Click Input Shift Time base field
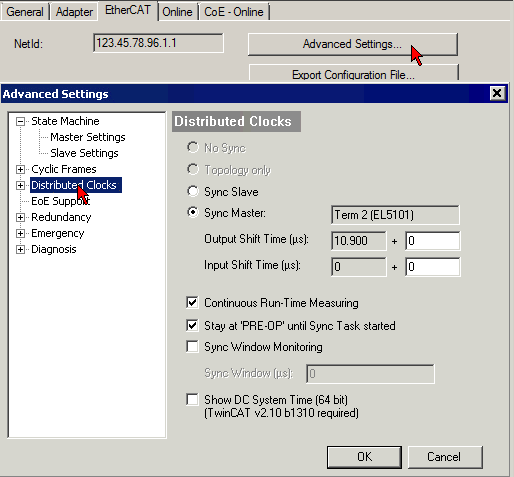This screenshot has width=514, height=477. point(359,267)
